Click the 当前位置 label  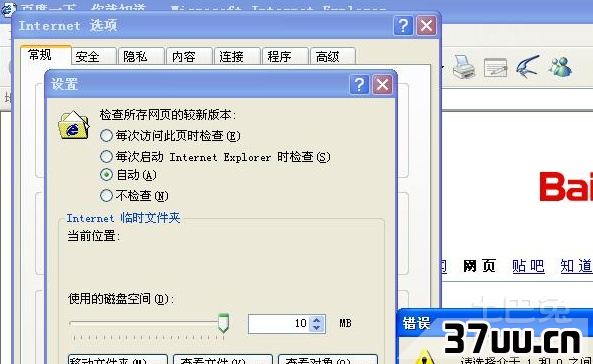pyautogui.click(x=93, y=236)
